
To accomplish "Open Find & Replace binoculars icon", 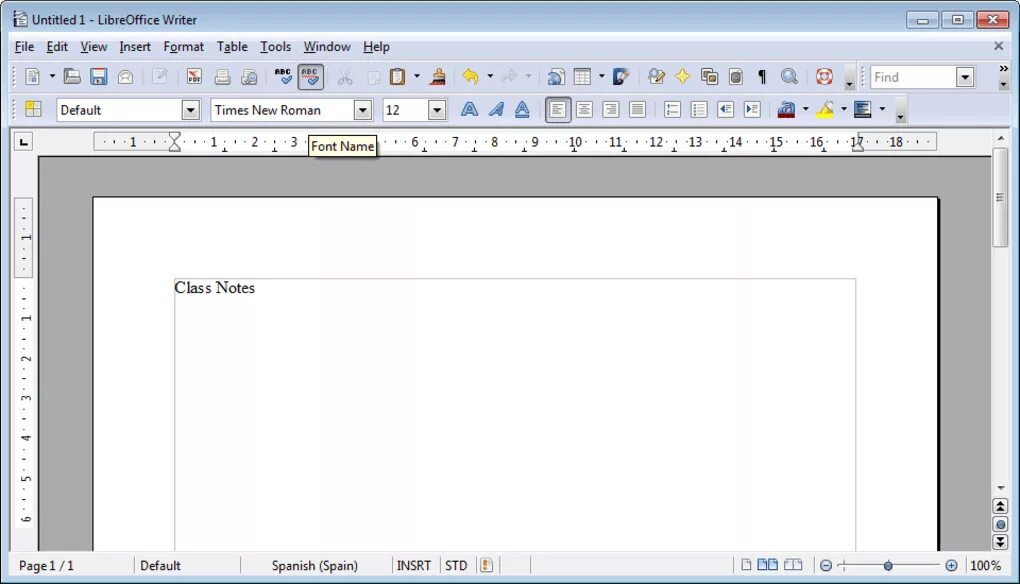I will click(656, 77).
